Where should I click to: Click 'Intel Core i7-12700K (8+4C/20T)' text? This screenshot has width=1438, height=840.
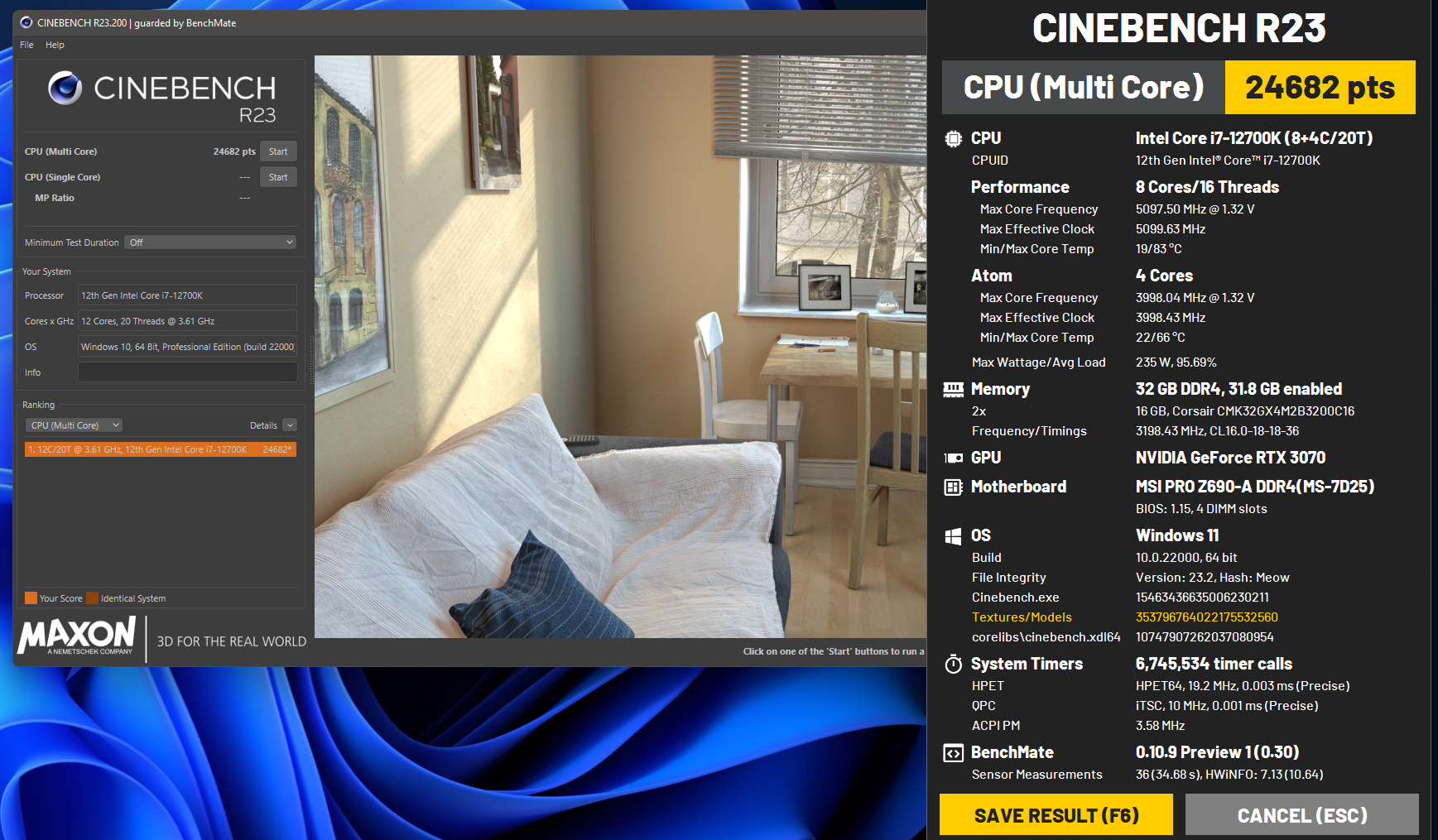pos(1254,138)
